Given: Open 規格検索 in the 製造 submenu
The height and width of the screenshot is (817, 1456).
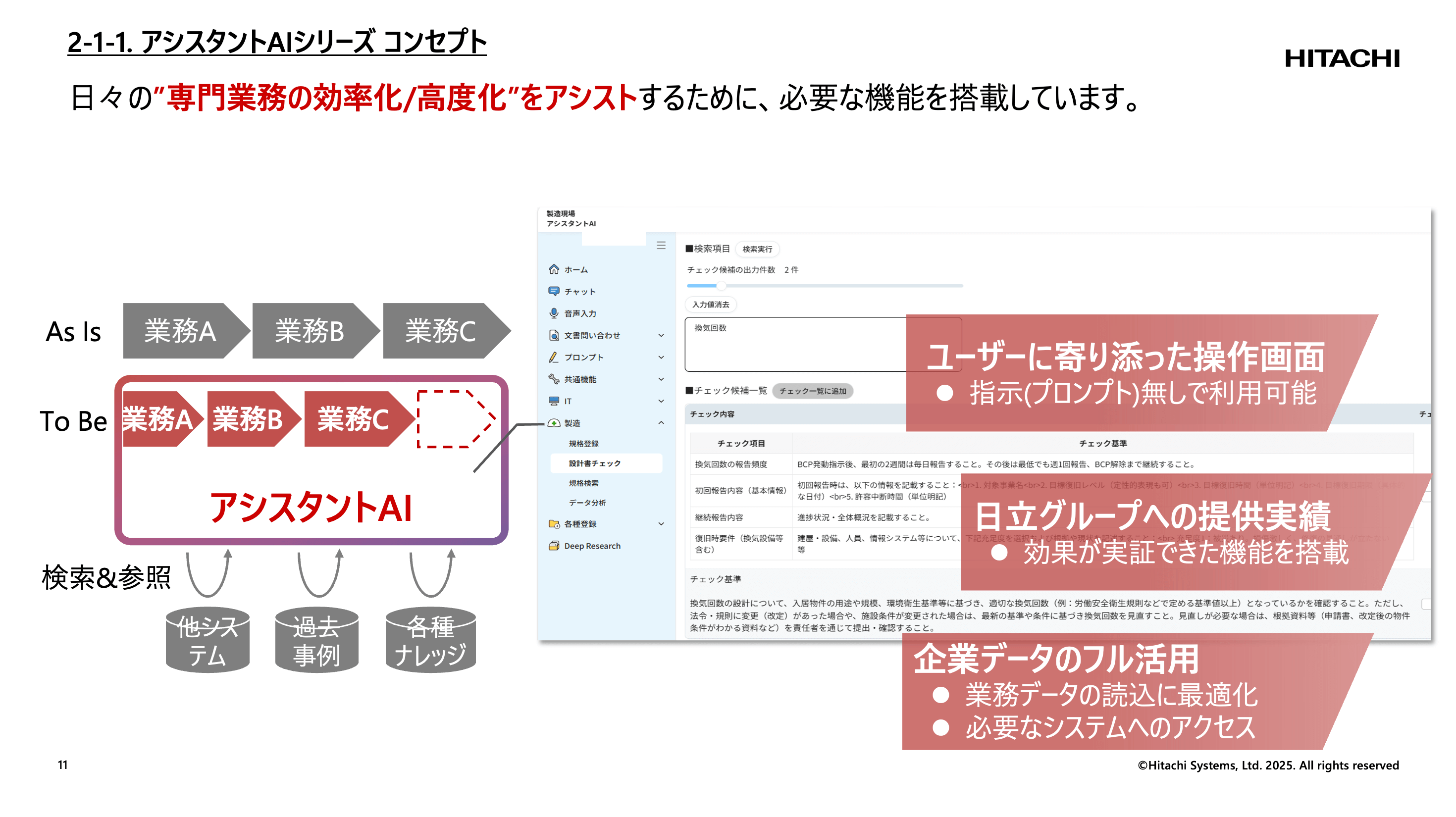Looking at the screenshot, I should pyautogui.click(x=583, y=483).
